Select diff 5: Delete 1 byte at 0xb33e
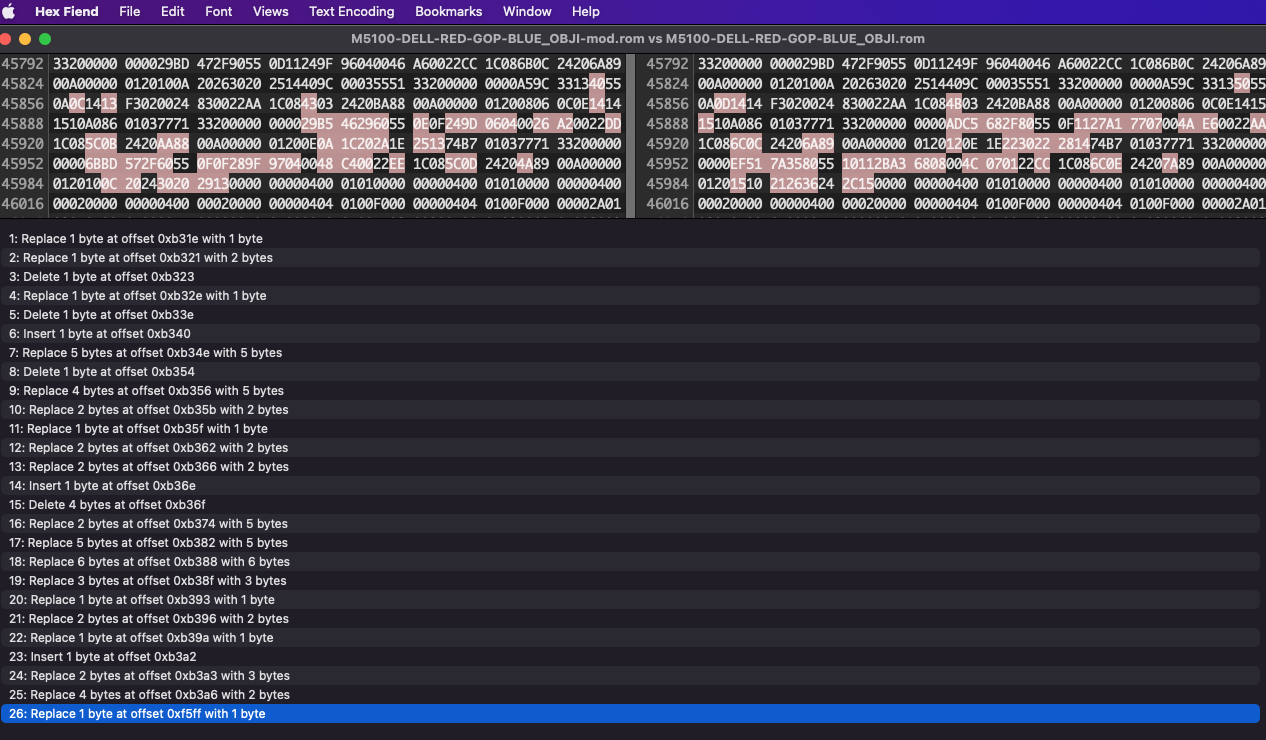The width and height of the screenshot is (1266, 740). [x=630, y=315]
